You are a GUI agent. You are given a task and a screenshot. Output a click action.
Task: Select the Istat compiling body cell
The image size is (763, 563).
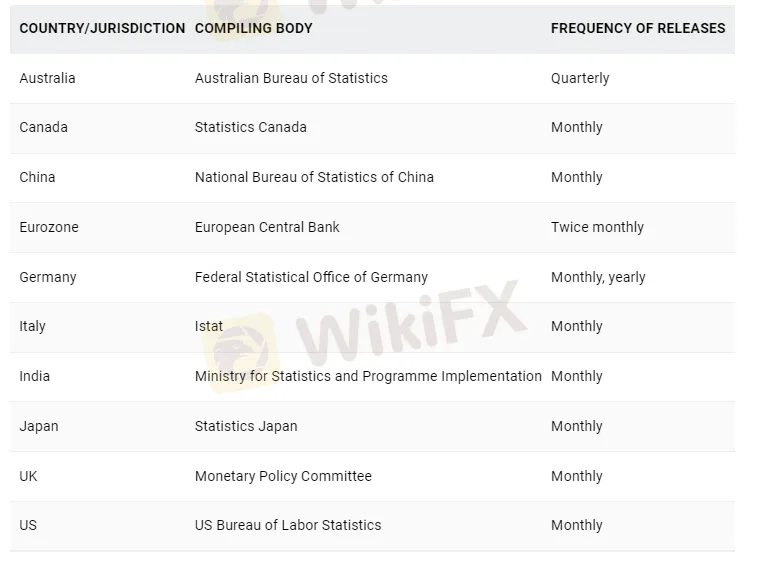[x=208, y=326]
